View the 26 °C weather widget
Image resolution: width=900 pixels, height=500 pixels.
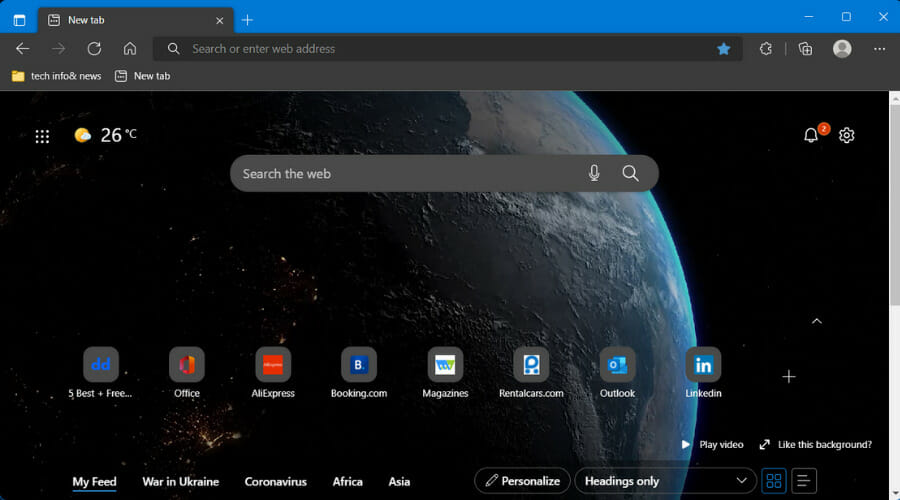[106, 135]
